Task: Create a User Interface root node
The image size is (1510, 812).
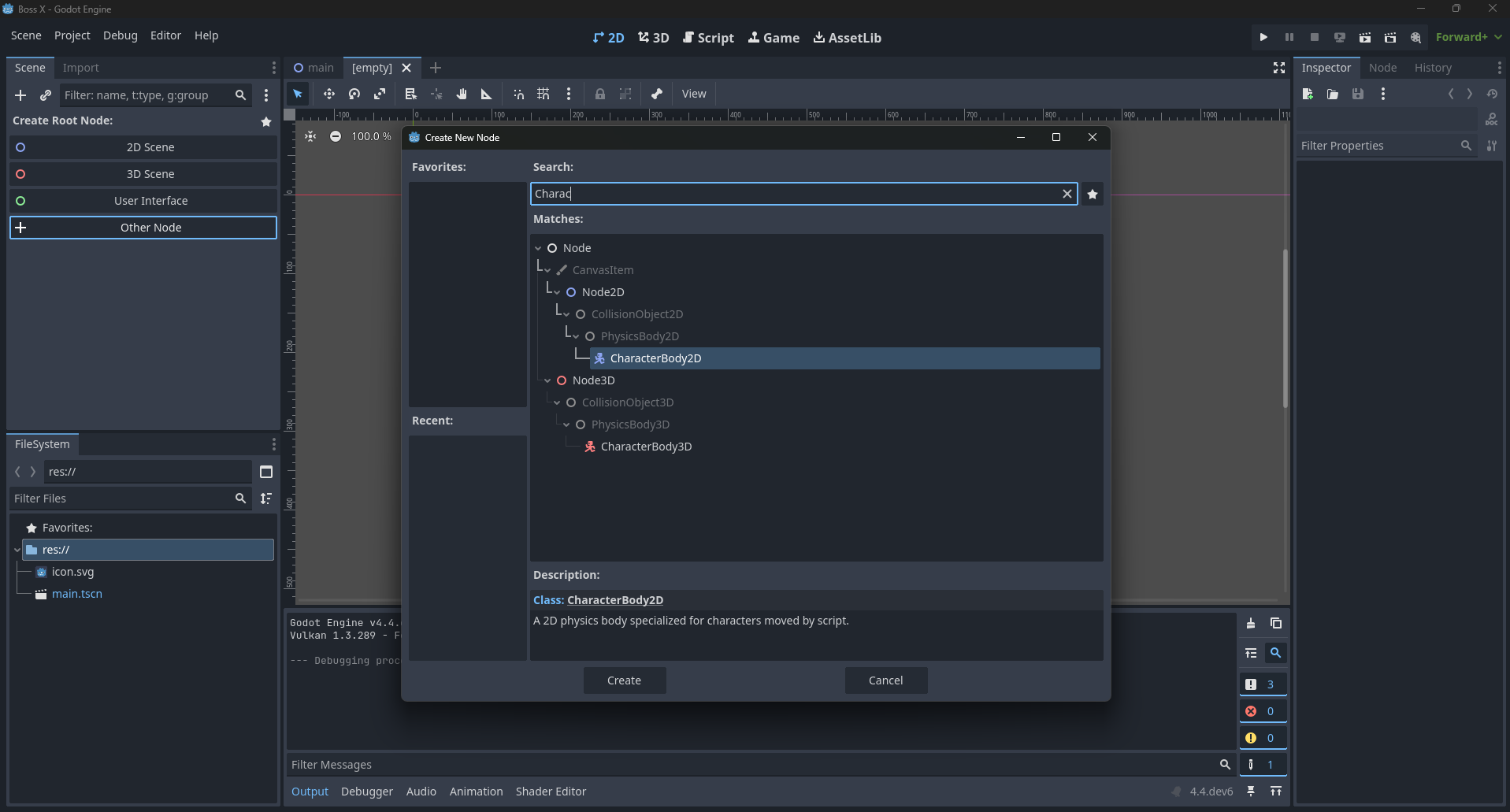Action: click(143, 201)
